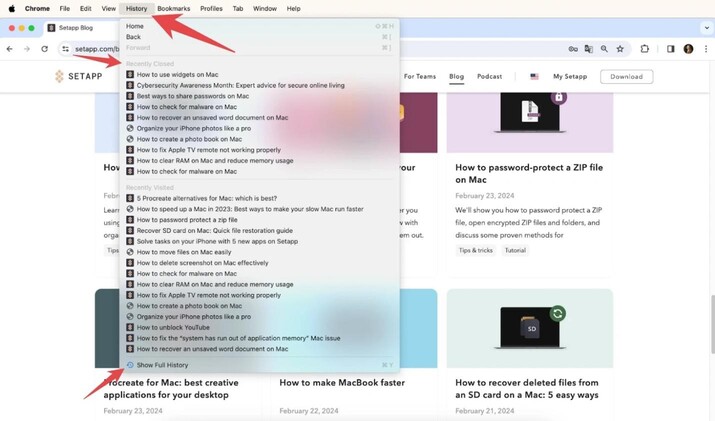Click the 'Tutorial' tag on ZIP article

click(515, 250)
